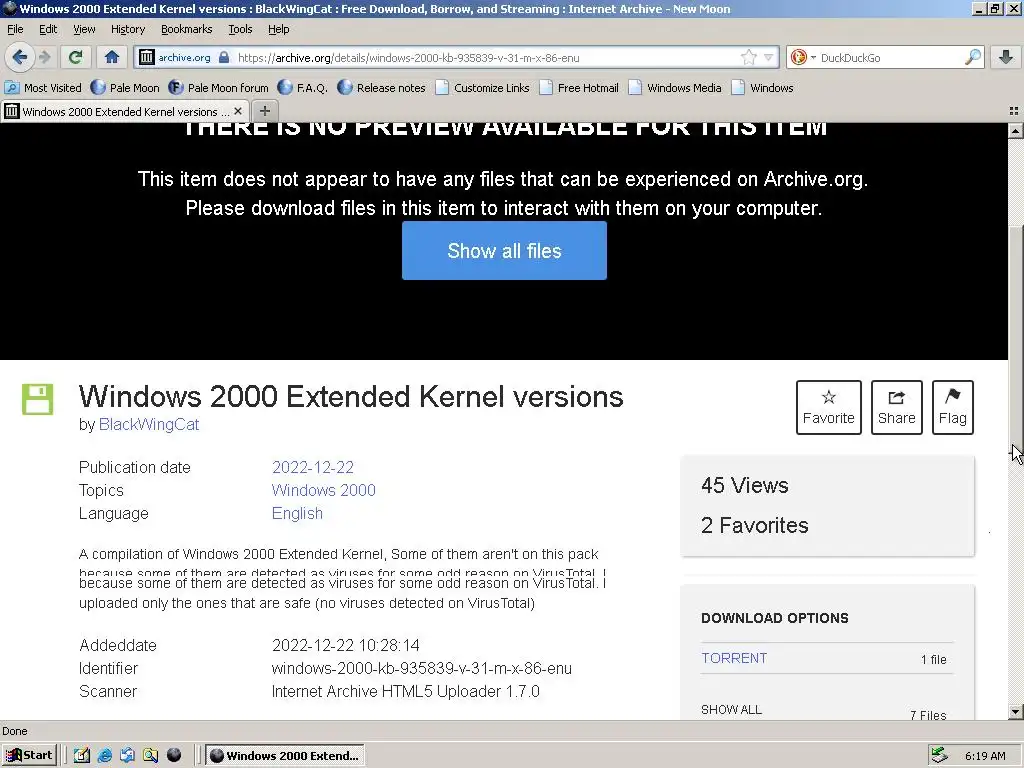Click the Windows 2000 Extend... taskbar button
1024x768 pixels.
(x=285, y=756)
